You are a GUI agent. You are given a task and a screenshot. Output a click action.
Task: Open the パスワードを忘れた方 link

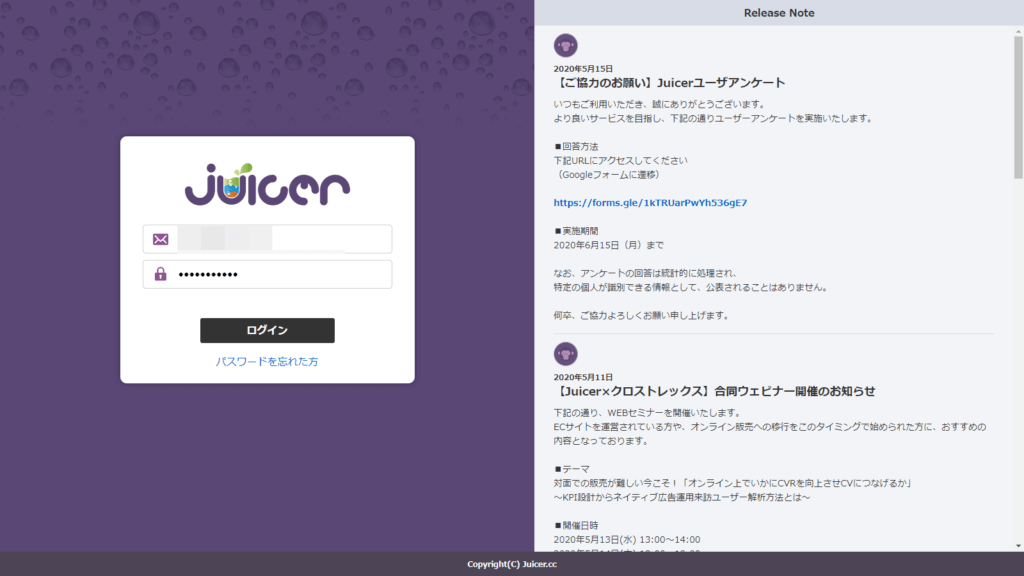click(267, 361)
